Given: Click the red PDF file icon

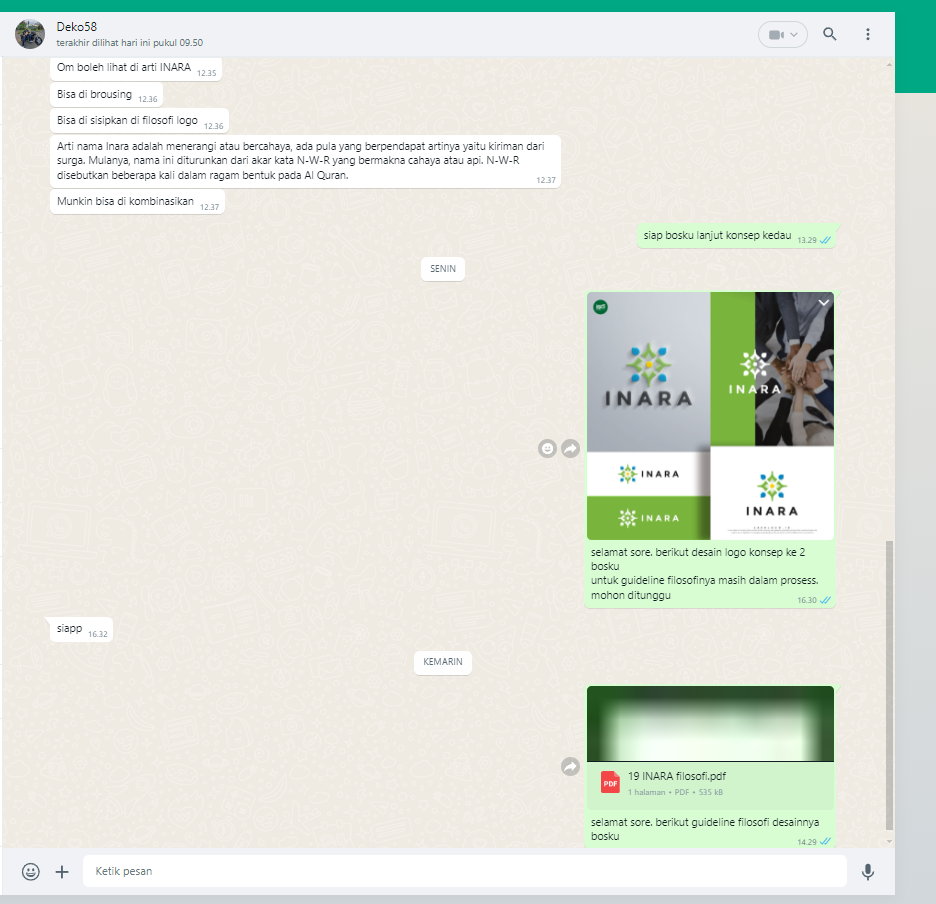Looking at the screenshot, I should [x=610, y=783].
